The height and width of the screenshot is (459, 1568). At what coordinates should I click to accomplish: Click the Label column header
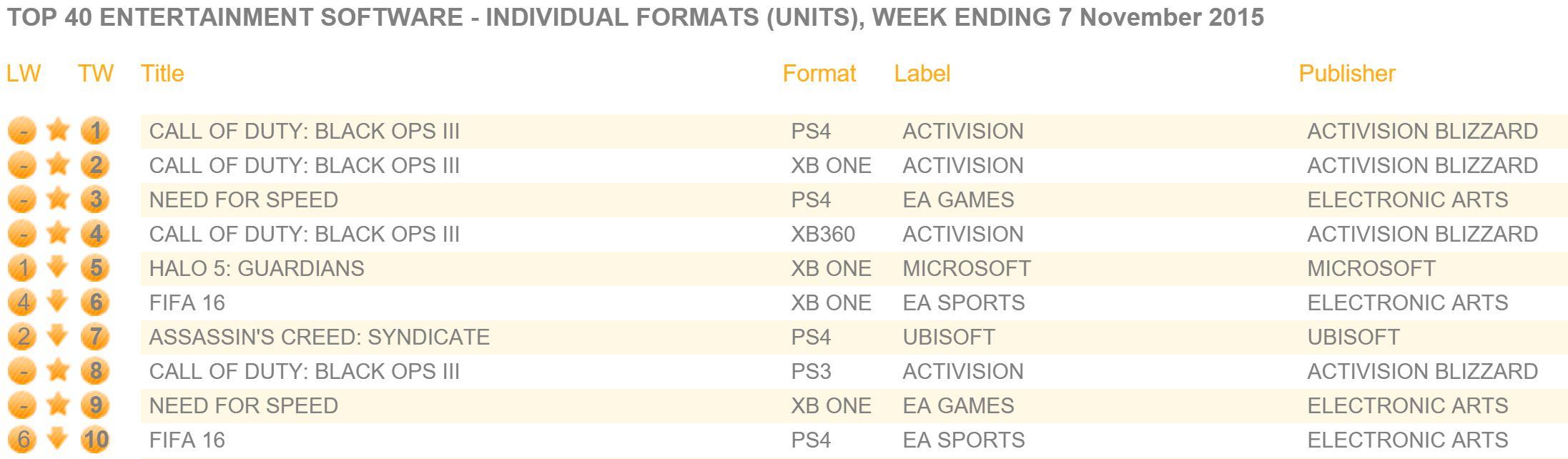[x=922, y=74]
